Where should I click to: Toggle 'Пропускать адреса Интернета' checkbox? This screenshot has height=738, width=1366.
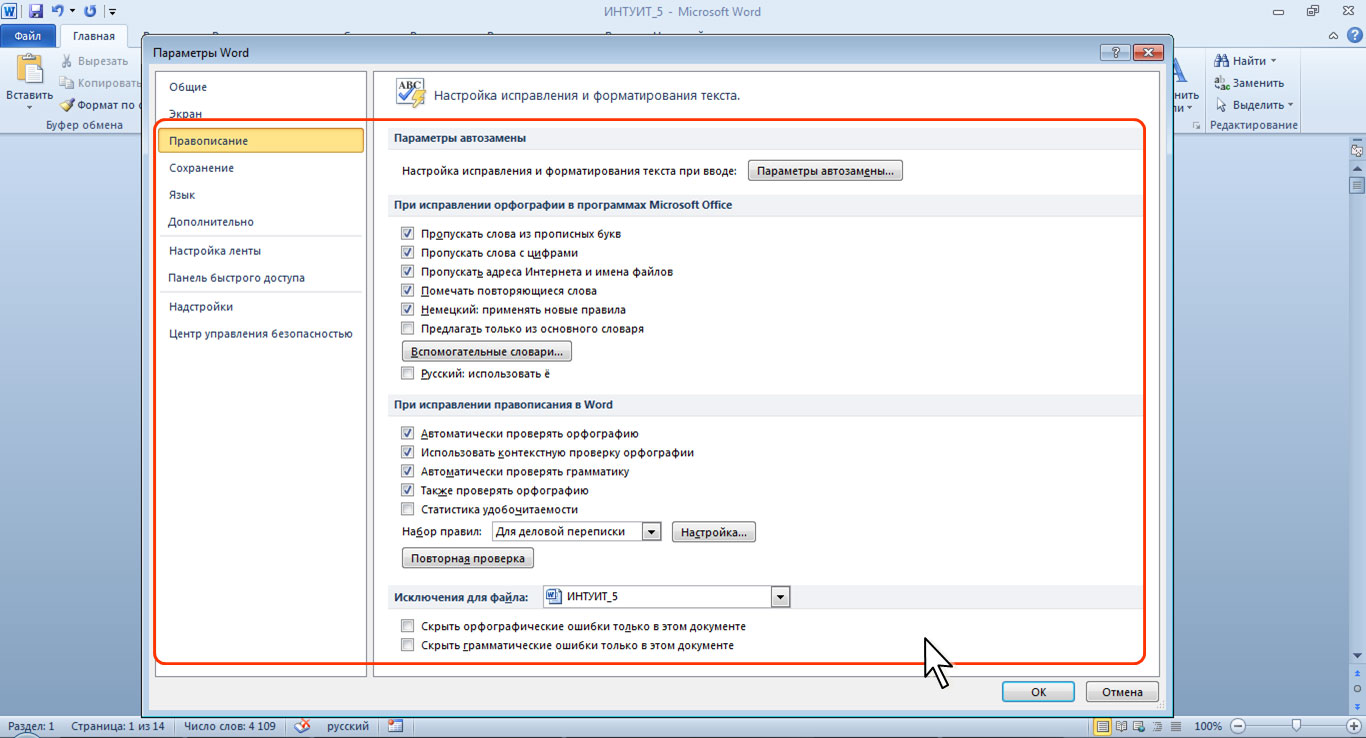[407, 272]
